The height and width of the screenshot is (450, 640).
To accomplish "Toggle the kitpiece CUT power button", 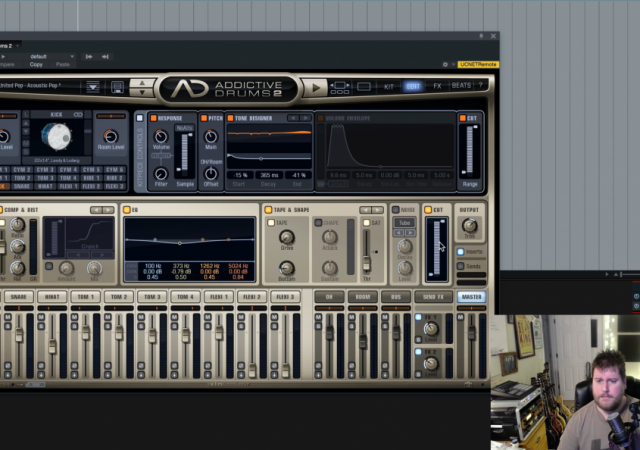I will click(x=462, y=118).
